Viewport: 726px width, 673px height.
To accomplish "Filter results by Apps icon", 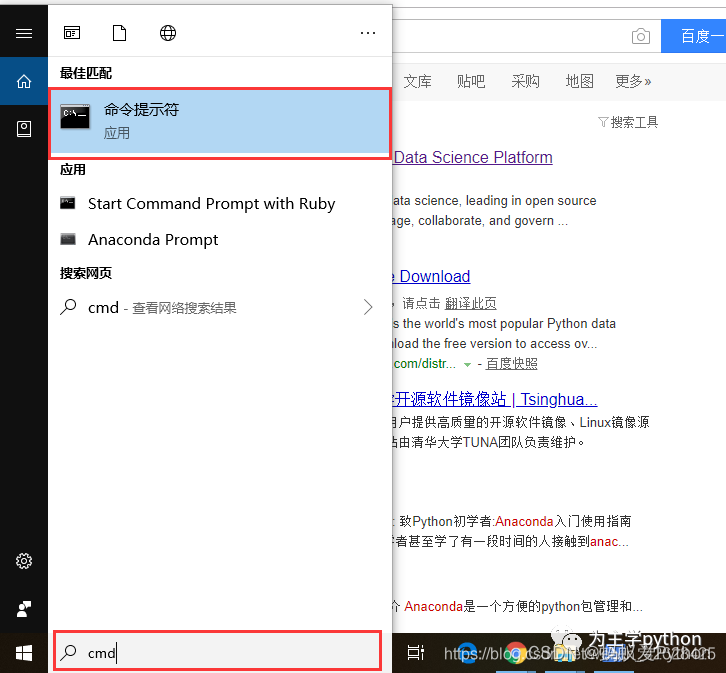I will [x=72, y=33].
